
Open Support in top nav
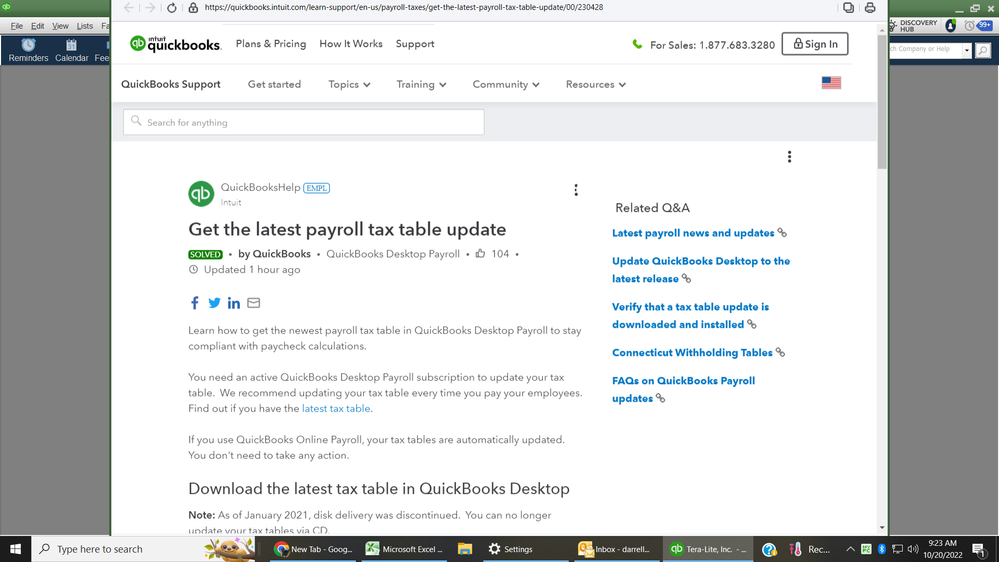415,43
